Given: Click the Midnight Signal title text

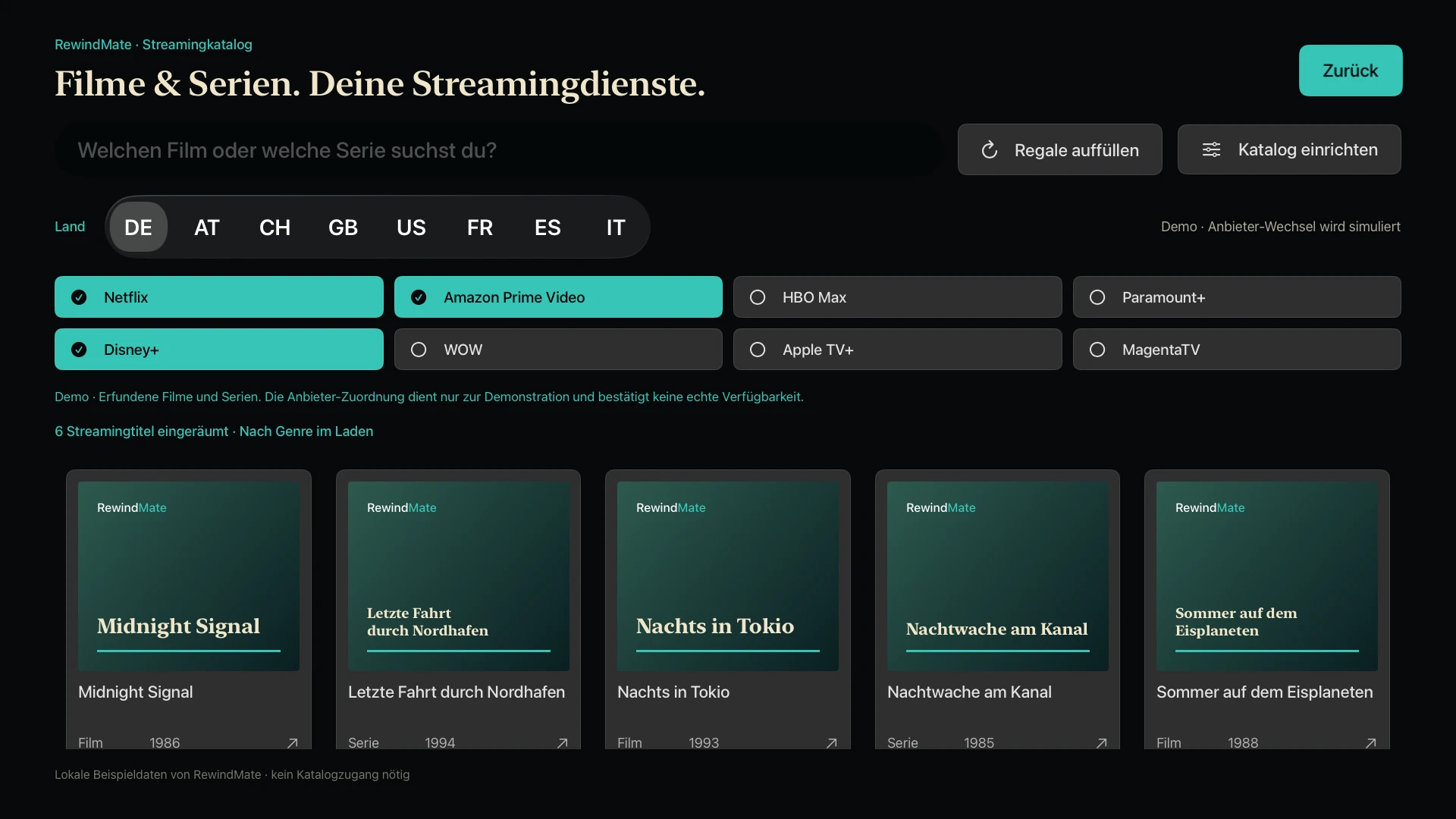Looking at the screenshot, I should click(x=136, y=692).
